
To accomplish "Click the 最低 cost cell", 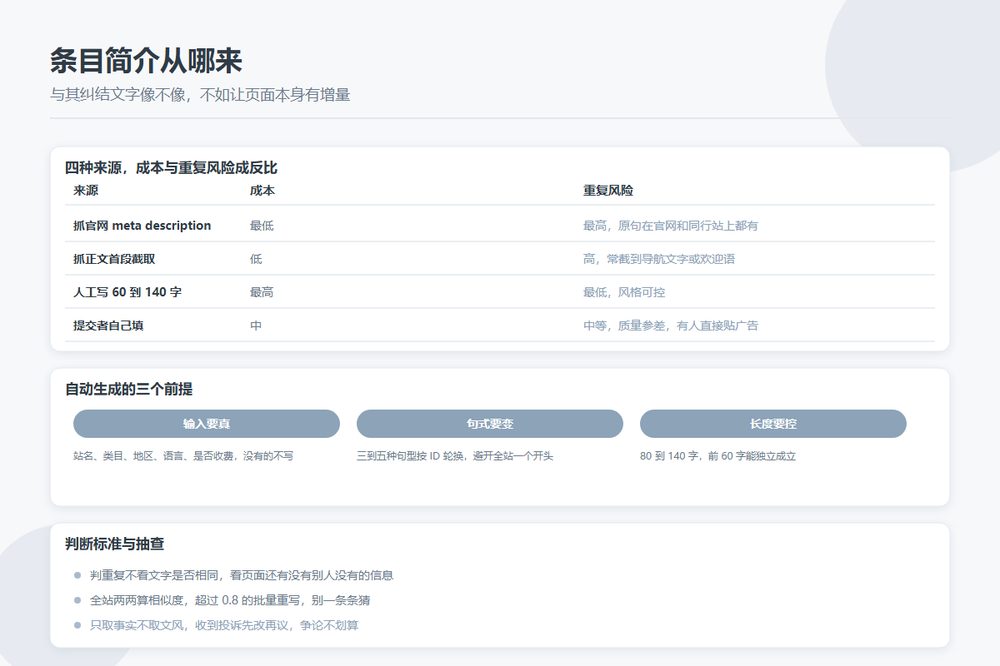I will tap(261, 225).
